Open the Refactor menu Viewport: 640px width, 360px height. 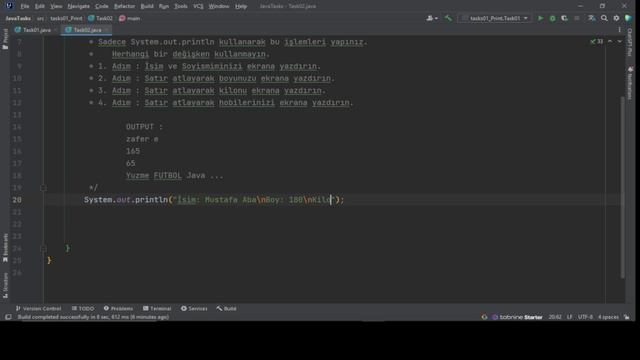pos(124,6)
